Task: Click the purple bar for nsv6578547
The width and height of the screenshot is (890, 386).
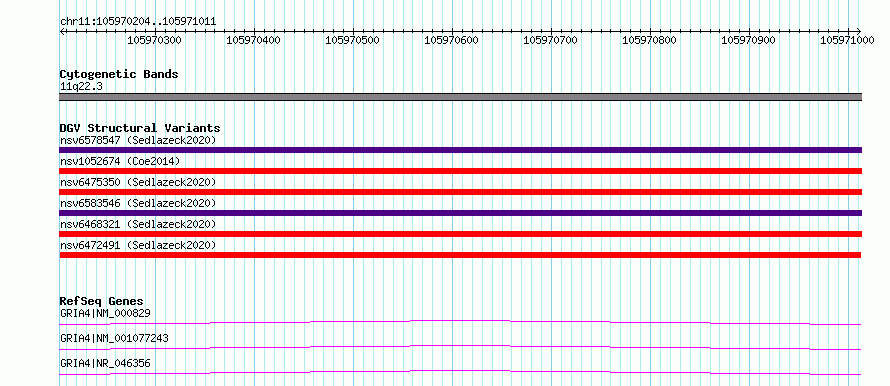Action: tap(460, 150)
